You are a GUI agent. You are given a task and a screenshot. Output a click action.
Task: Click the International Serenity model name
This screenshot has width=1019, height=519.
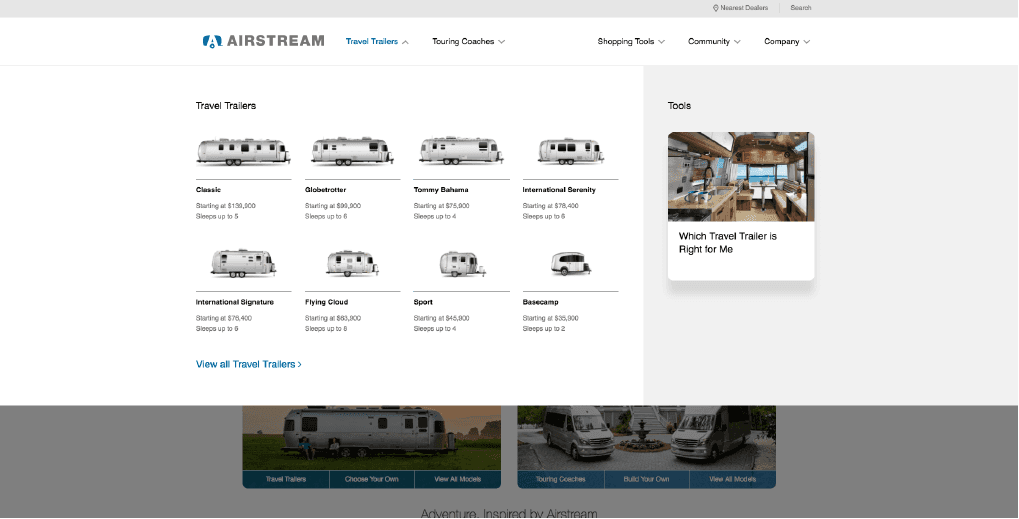[x=559, y=190]
